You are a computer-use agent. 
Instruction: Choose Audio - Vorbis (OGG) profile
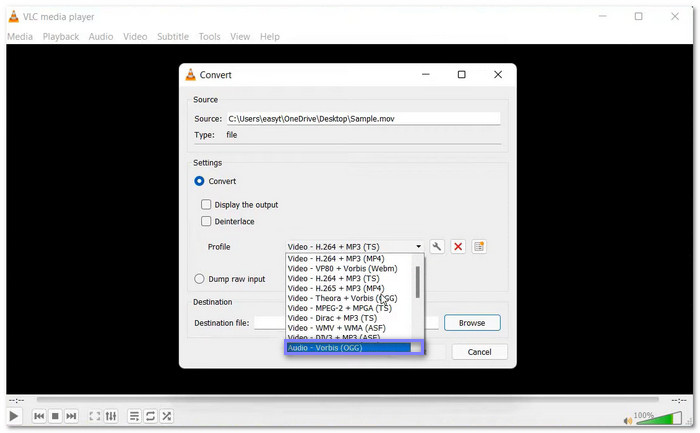[x=348, y=348]
